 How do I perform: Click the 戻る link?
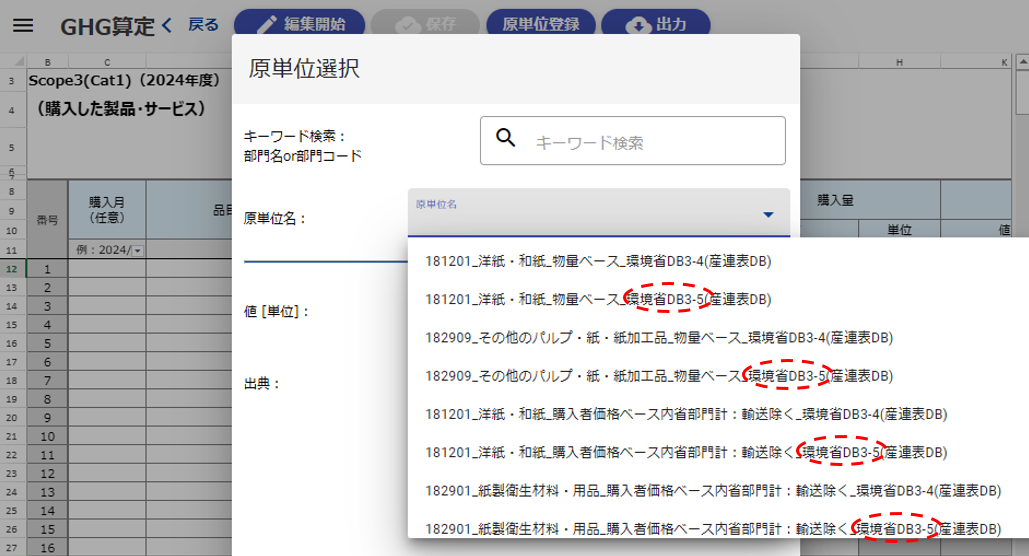pos(203,25)
